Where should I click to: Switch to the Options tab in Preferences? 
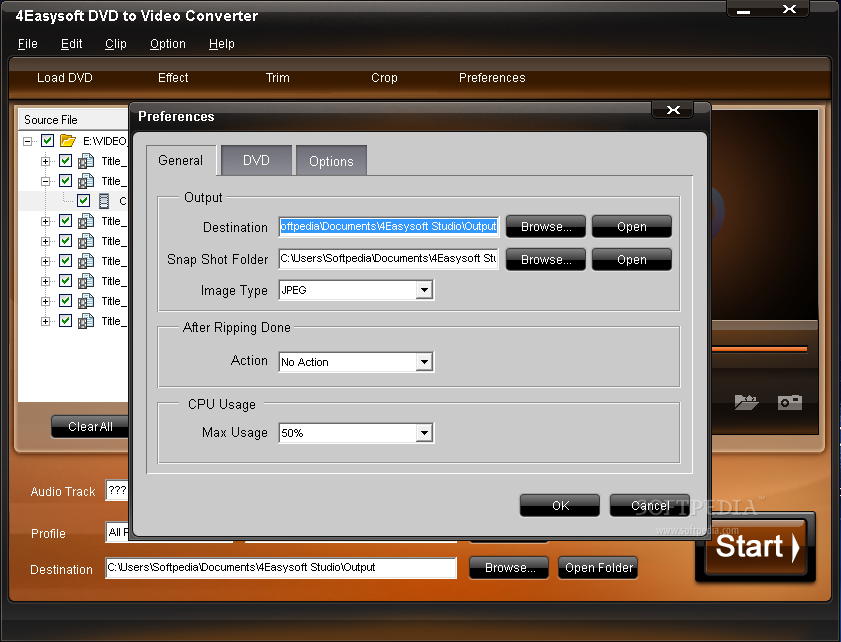point(331,161)
